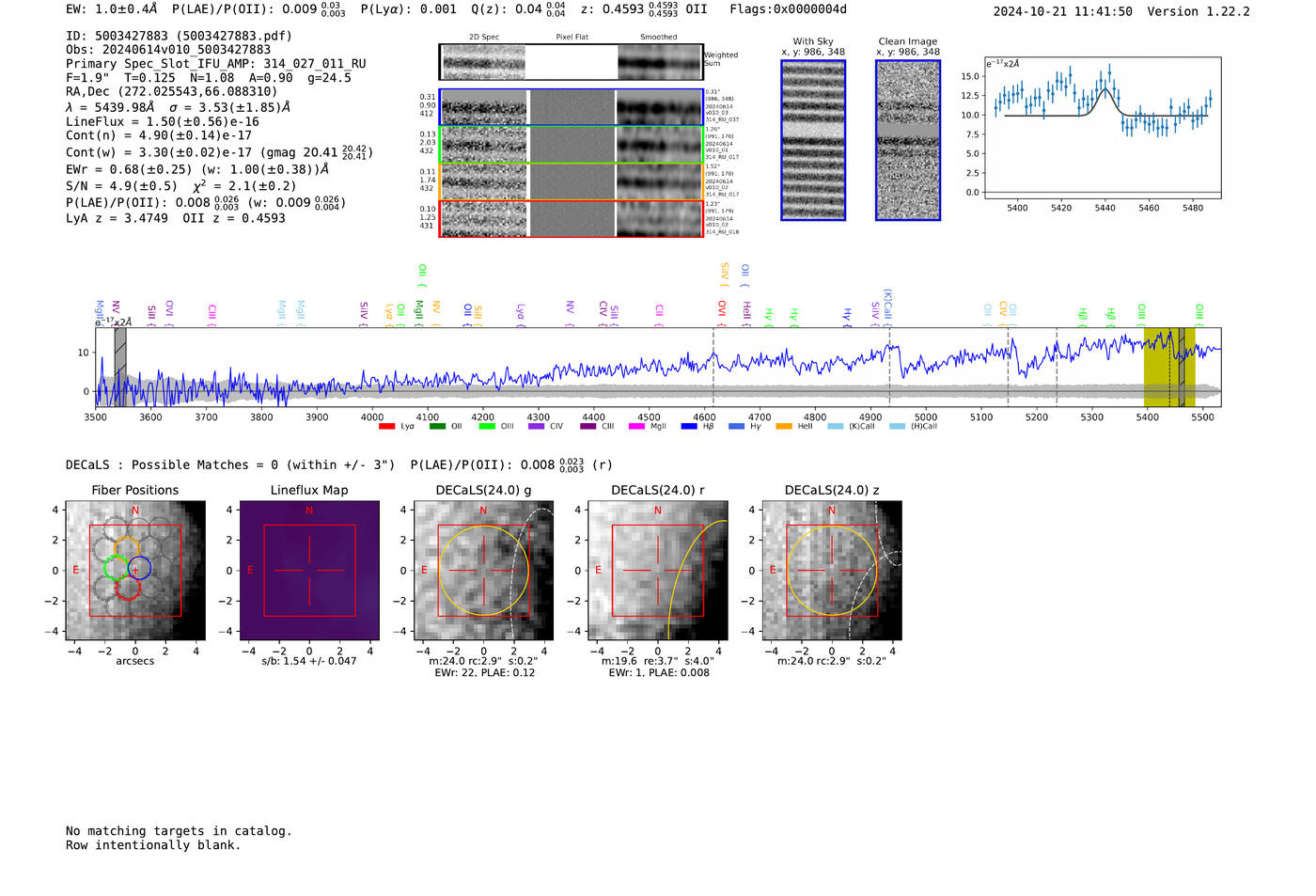Pick the Hβ blue legend swatch
Image resolution: width=1316 pixels, height=896 pixels.
click(689, 427)
